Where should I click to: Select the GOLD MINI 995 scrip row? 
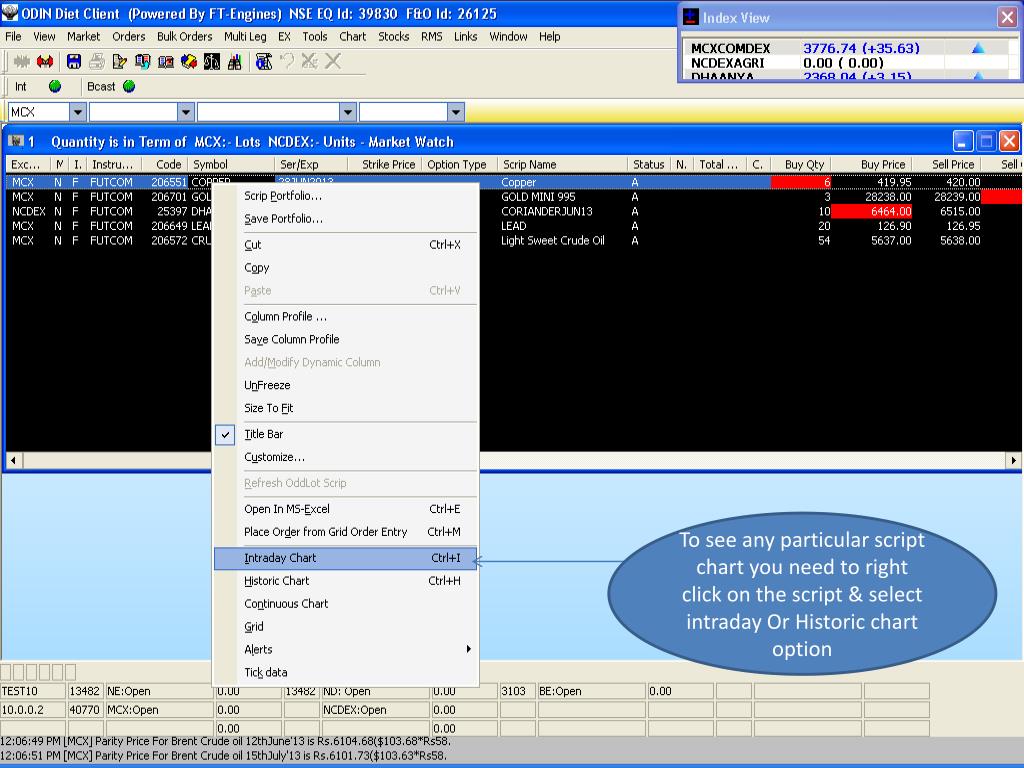coord(513,197)
